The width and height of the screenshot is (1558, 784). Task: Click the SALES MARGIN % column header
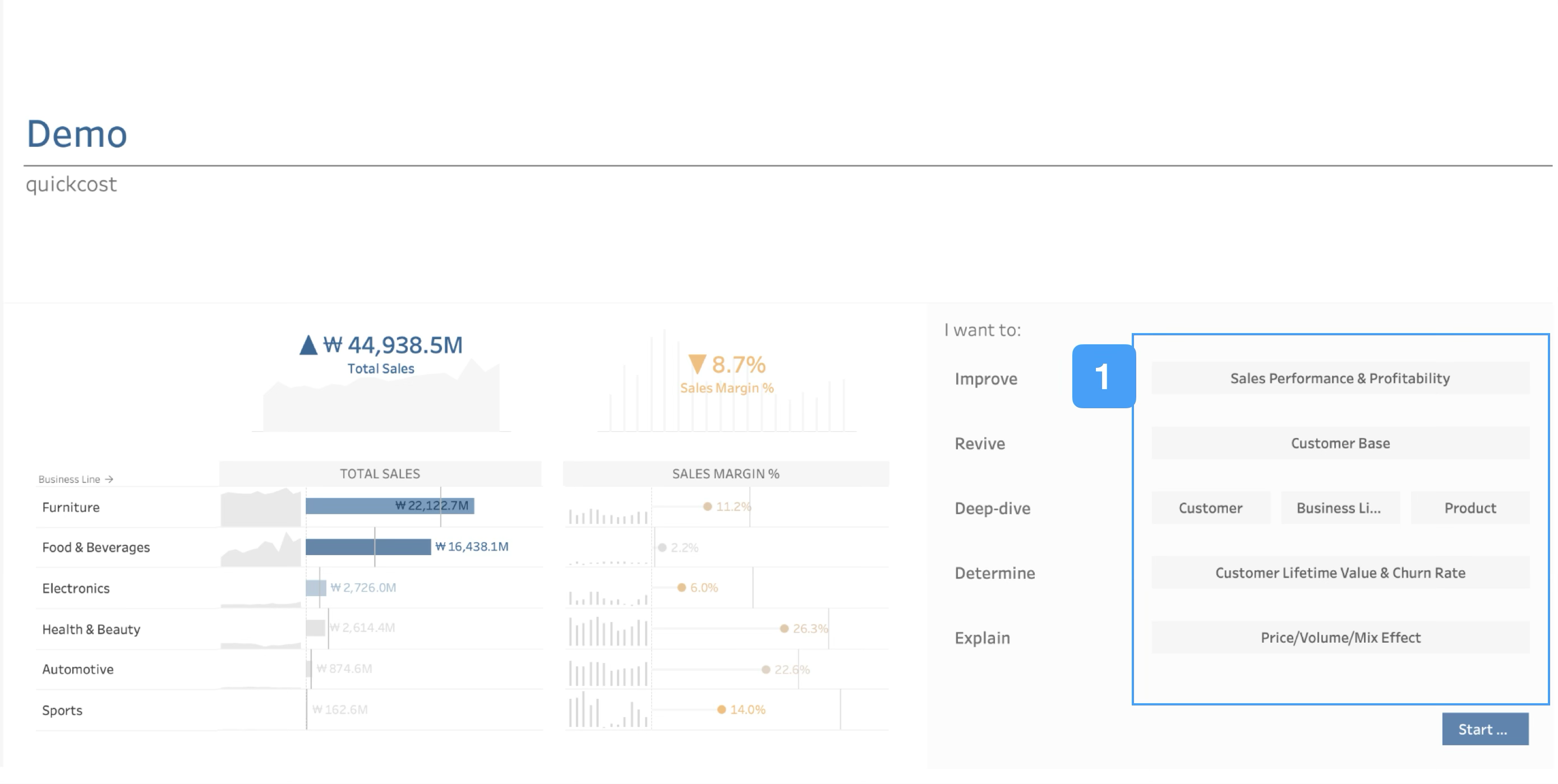coord(725,474)
